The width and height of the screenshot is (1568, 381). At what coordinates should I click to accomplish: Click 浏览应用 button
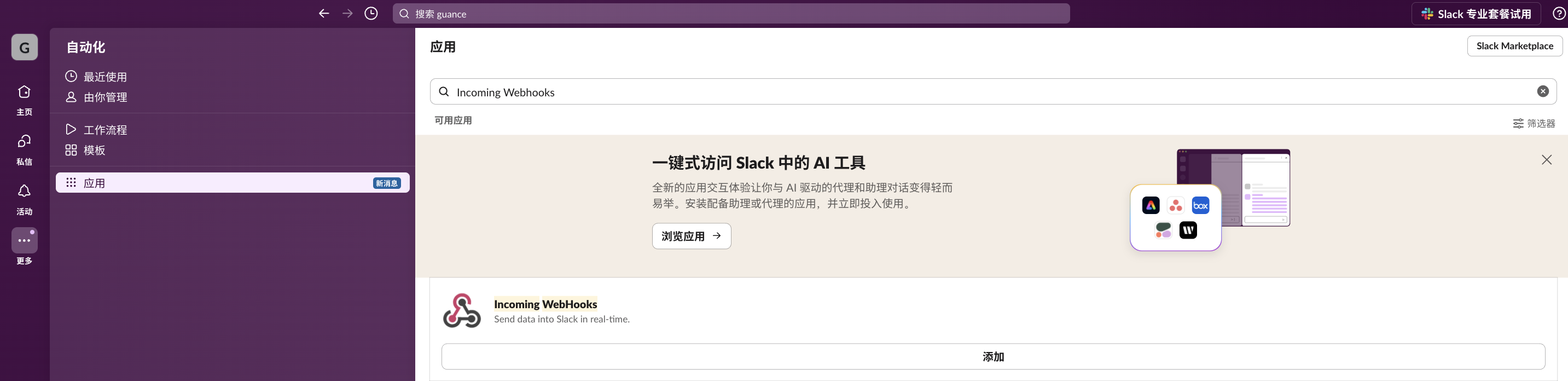click(692, 236)
